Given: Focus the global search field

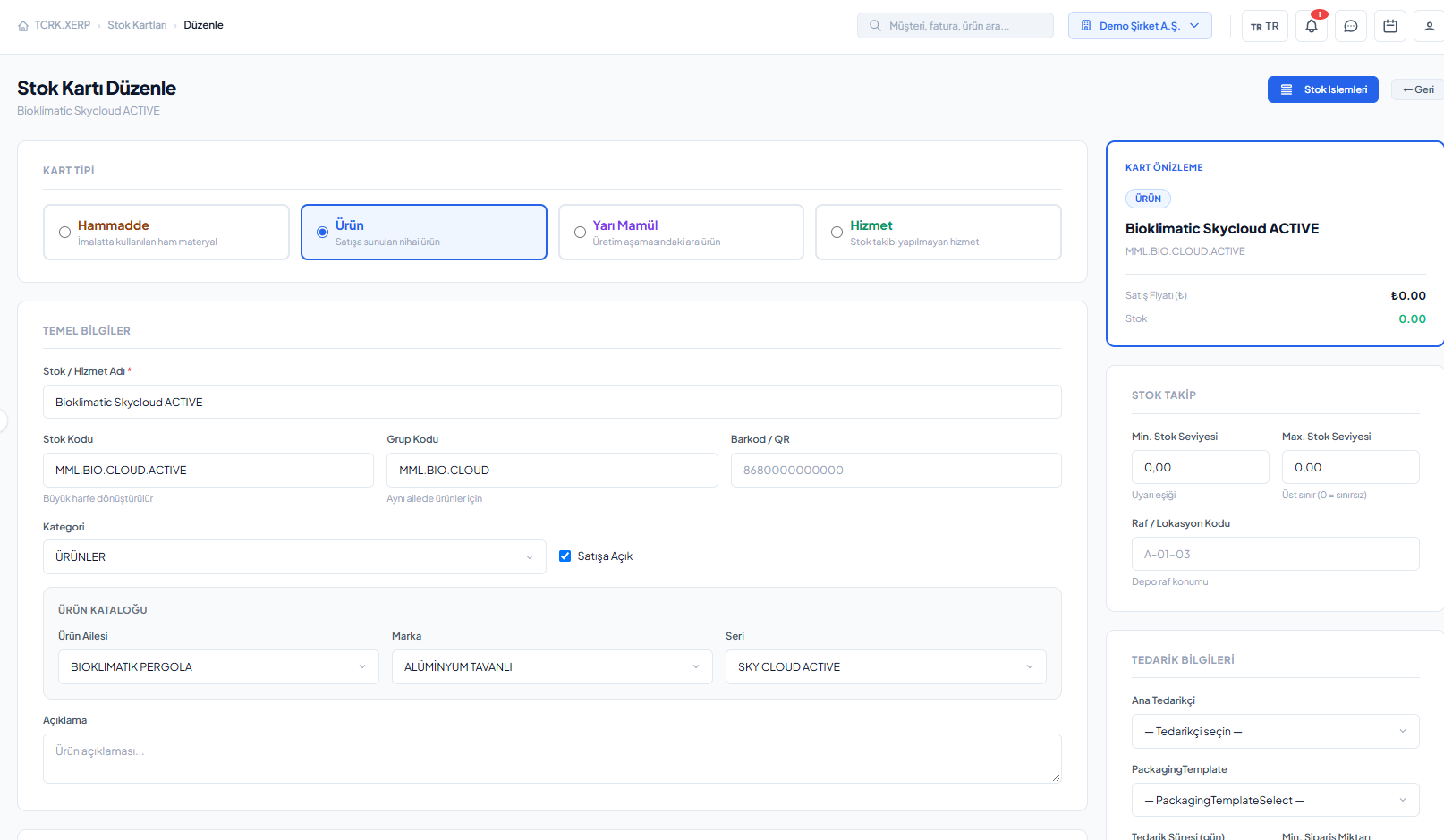Looking at the screenshot, I should (956, 26).
